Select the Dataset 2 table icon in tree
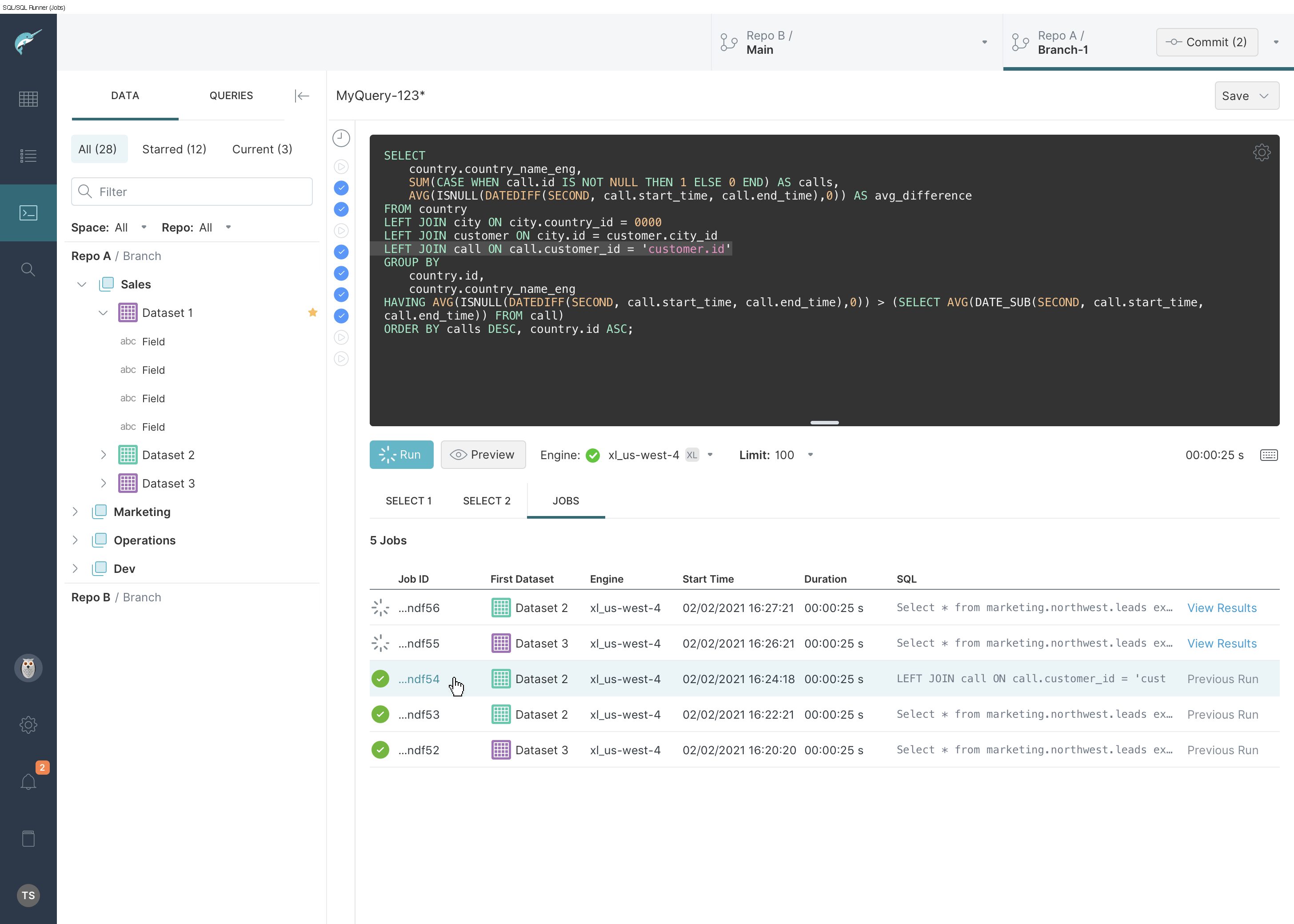1294x924 pixels. (x=128, y=455)
